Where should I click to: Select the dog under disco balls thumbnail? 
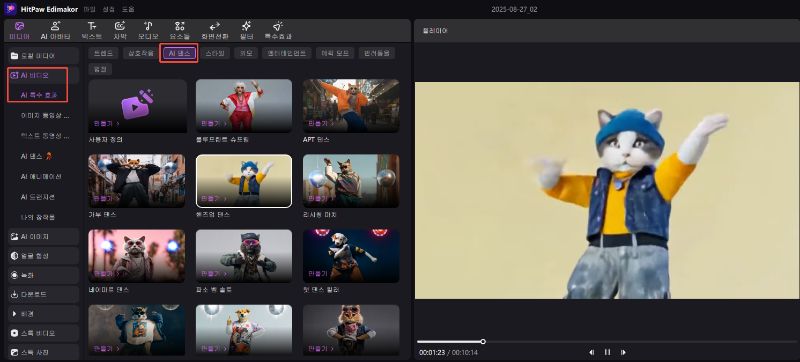click(x=244, y=330)
